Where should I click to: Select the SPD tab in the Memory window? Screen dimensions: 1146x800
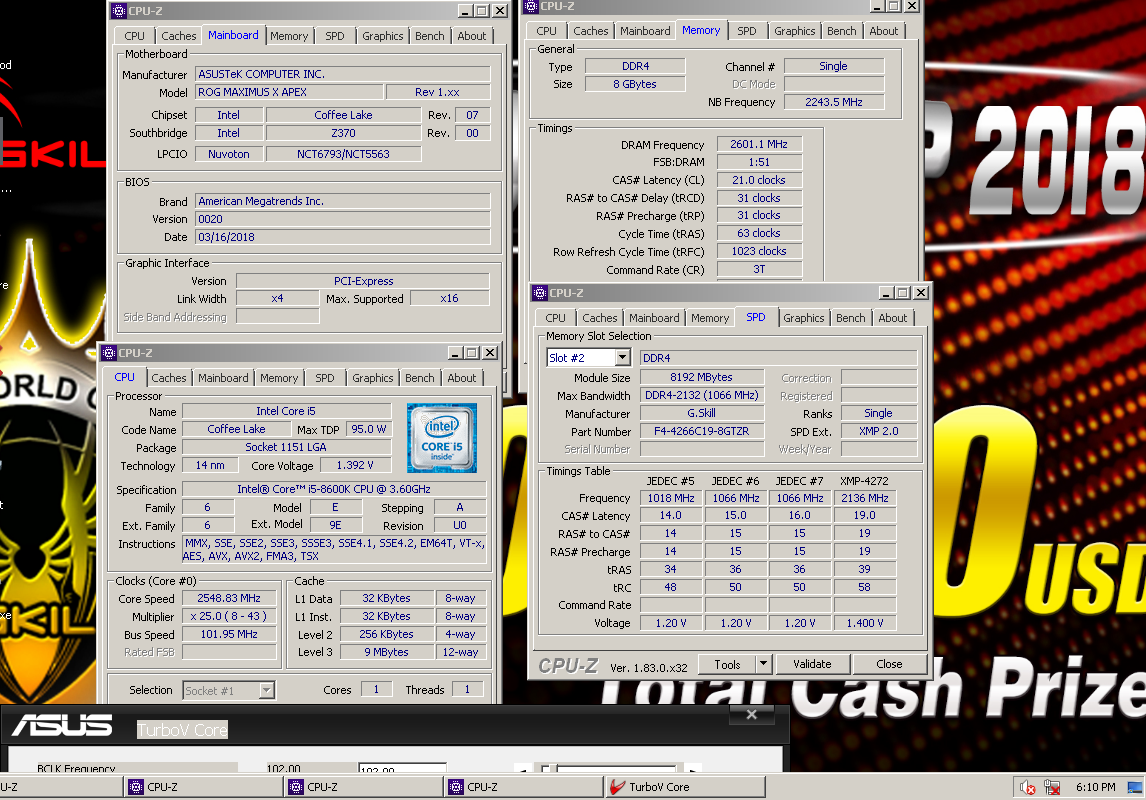tap(746, 31)
